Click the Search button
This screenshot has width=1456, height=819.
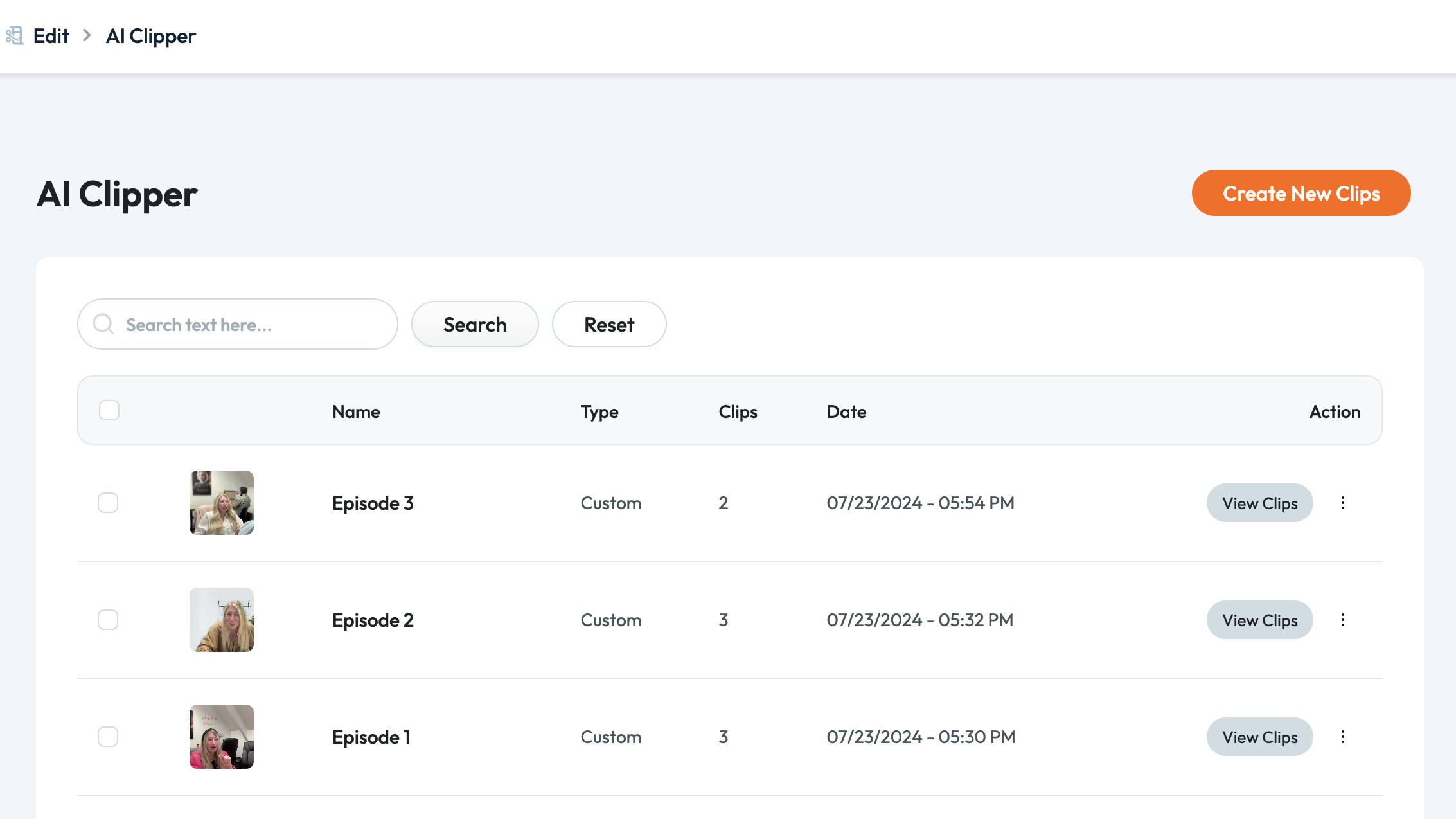(475, 324)
